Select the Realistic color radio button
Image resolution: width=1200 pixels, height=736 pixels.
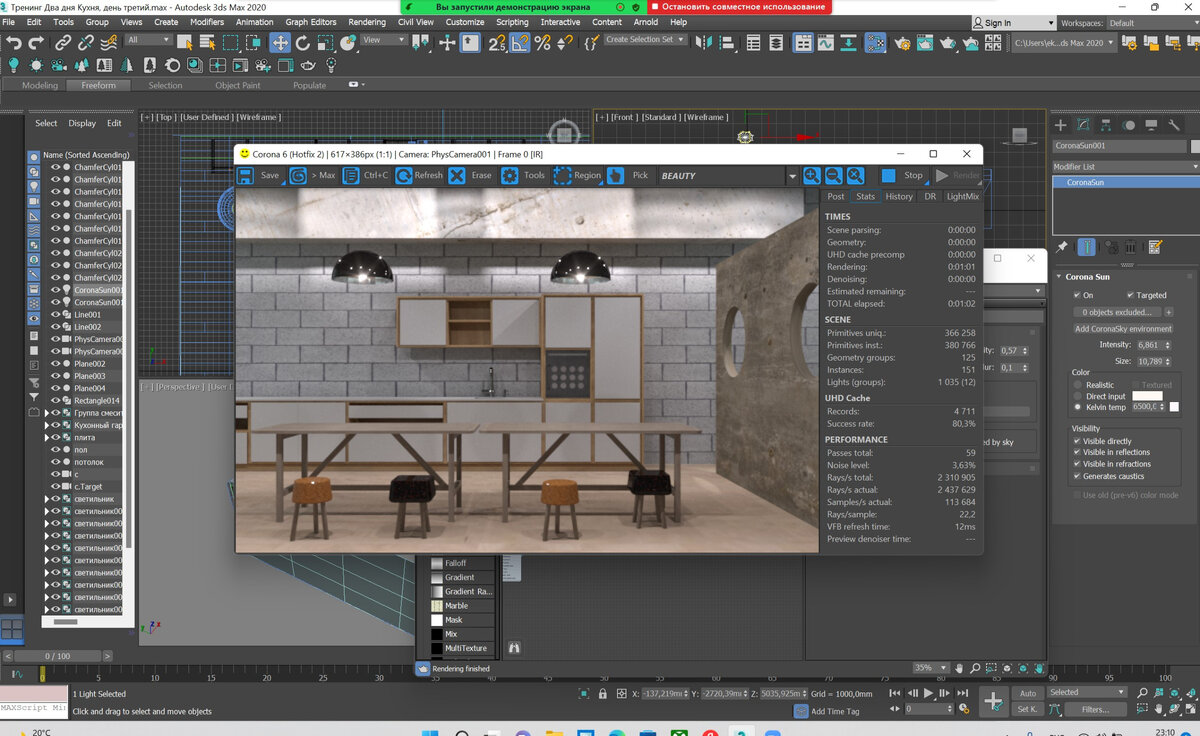tap(1077, 384)
